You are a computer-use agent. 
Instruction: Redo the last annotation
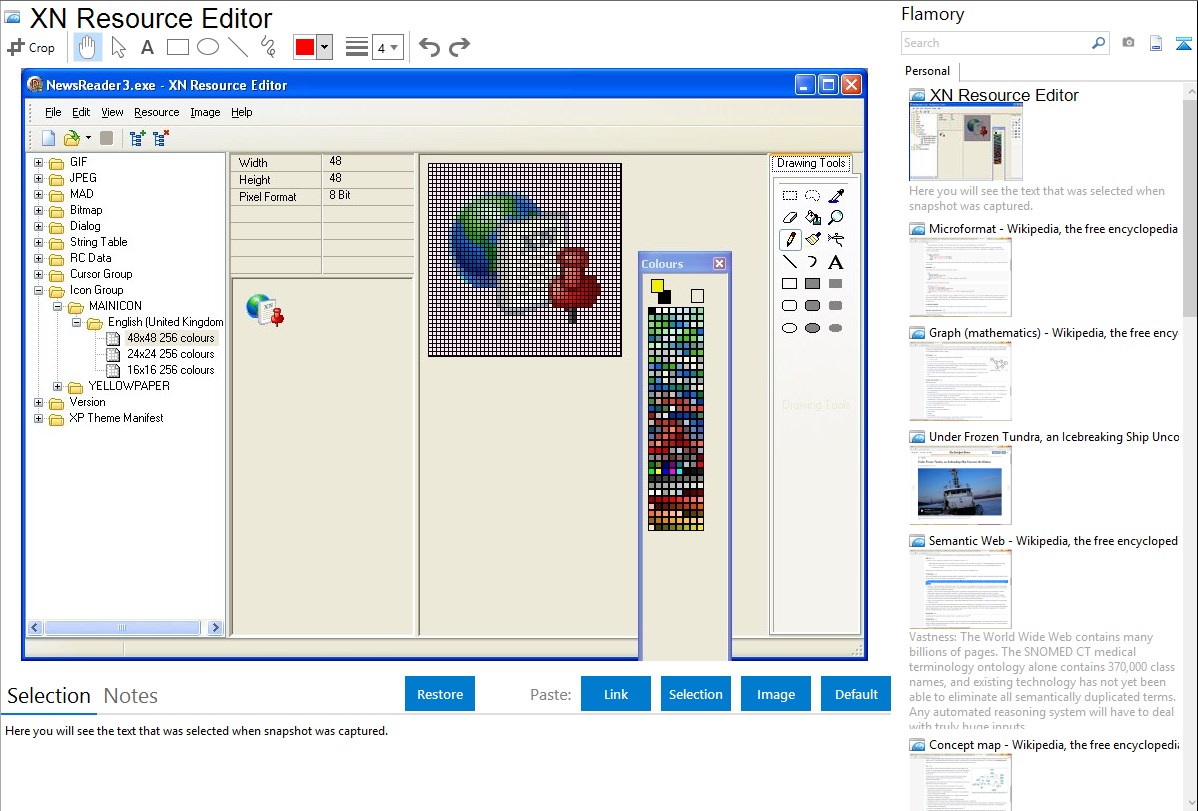coord(459,47)
